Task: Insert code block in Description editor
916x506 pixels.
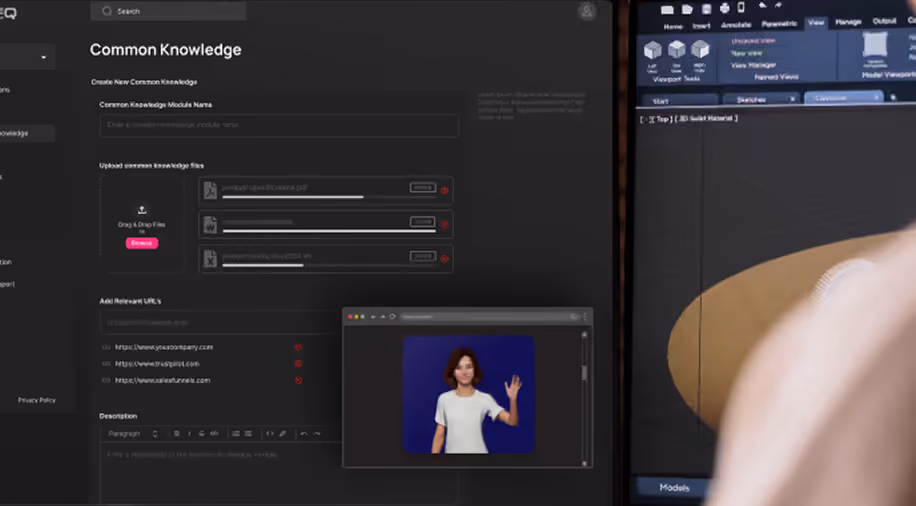Action: click(269, 434)
